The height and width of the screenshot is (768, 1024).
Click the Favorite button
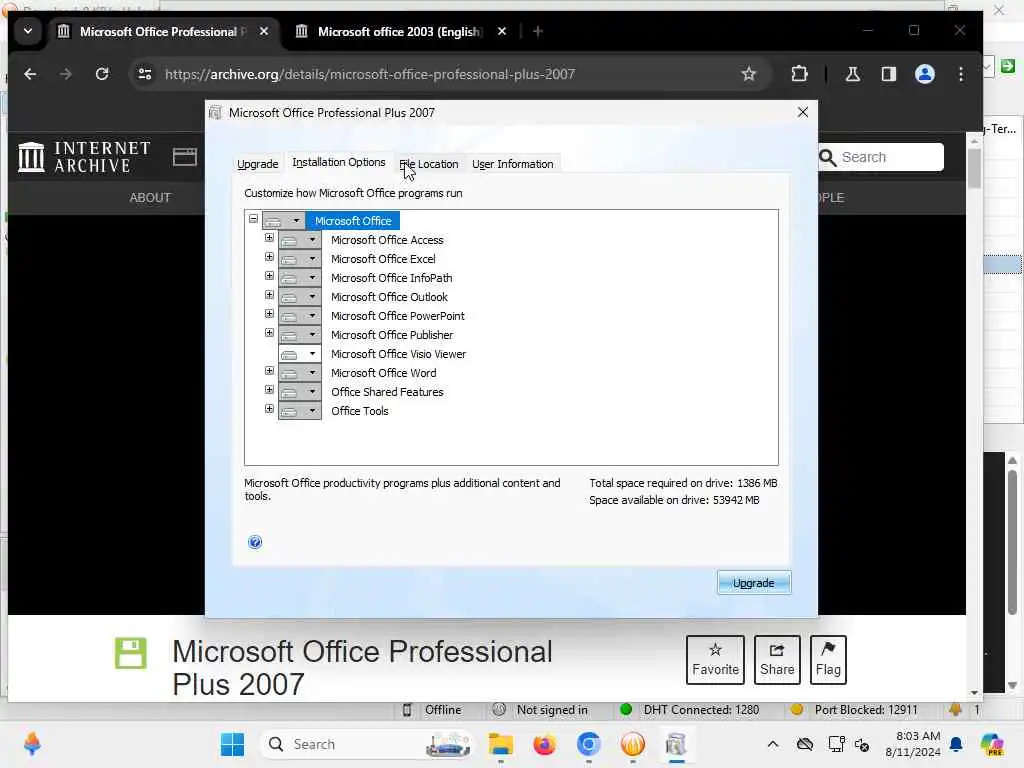click(715, 660)
